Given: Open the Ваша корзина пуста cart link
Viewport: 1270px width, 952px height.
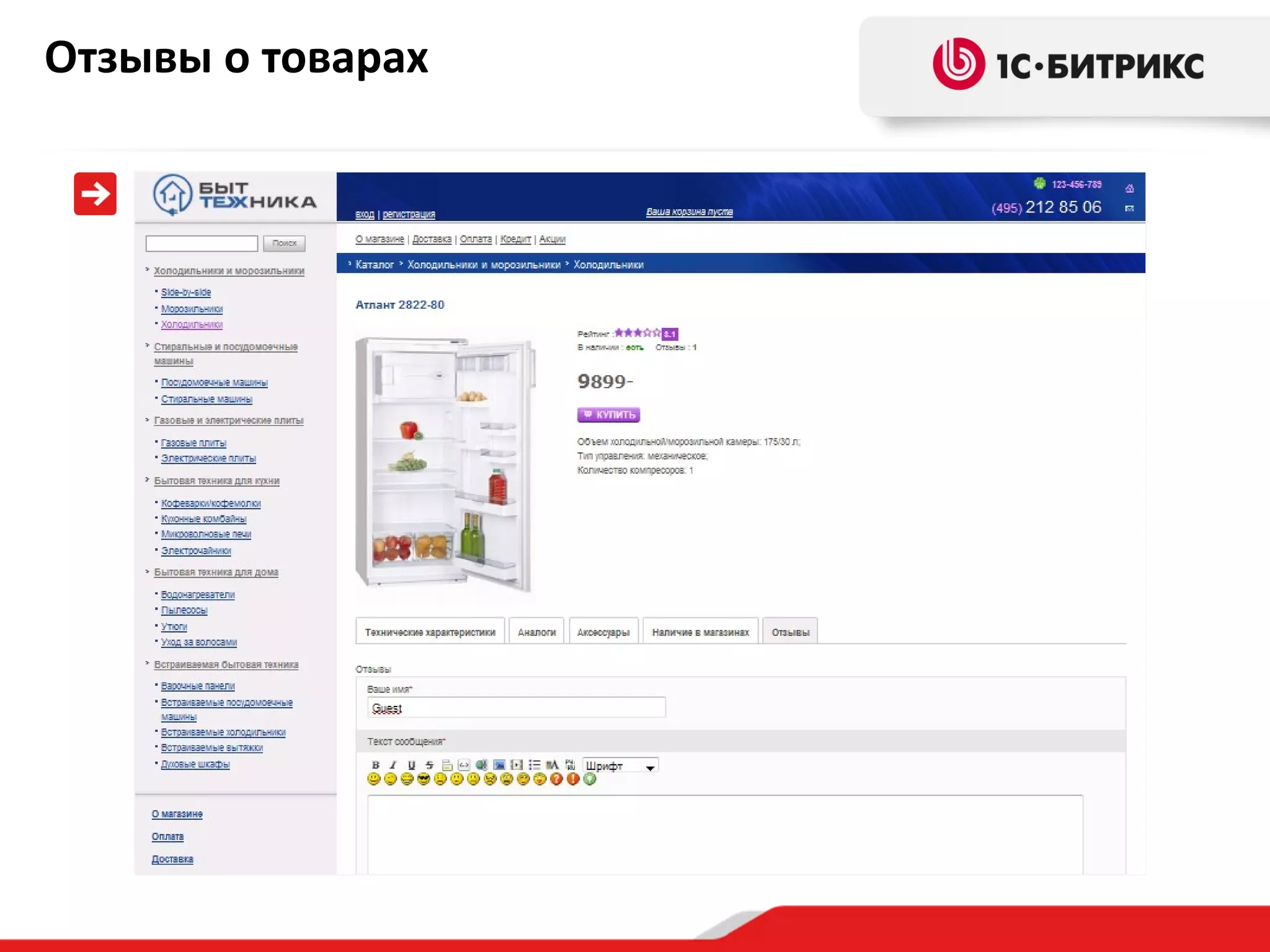Looking at the screenshot, I should 690,211.
